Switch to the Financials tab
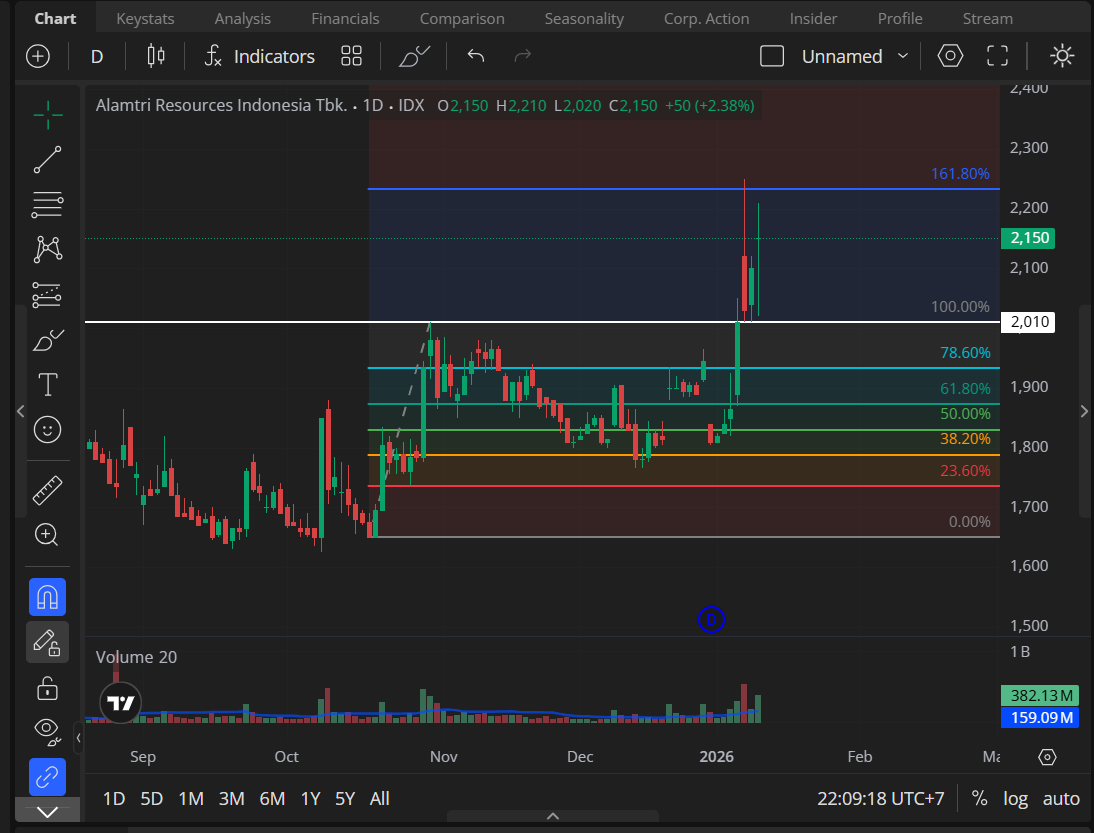Viewport: 1094px width, 833px height. (345, 19)
